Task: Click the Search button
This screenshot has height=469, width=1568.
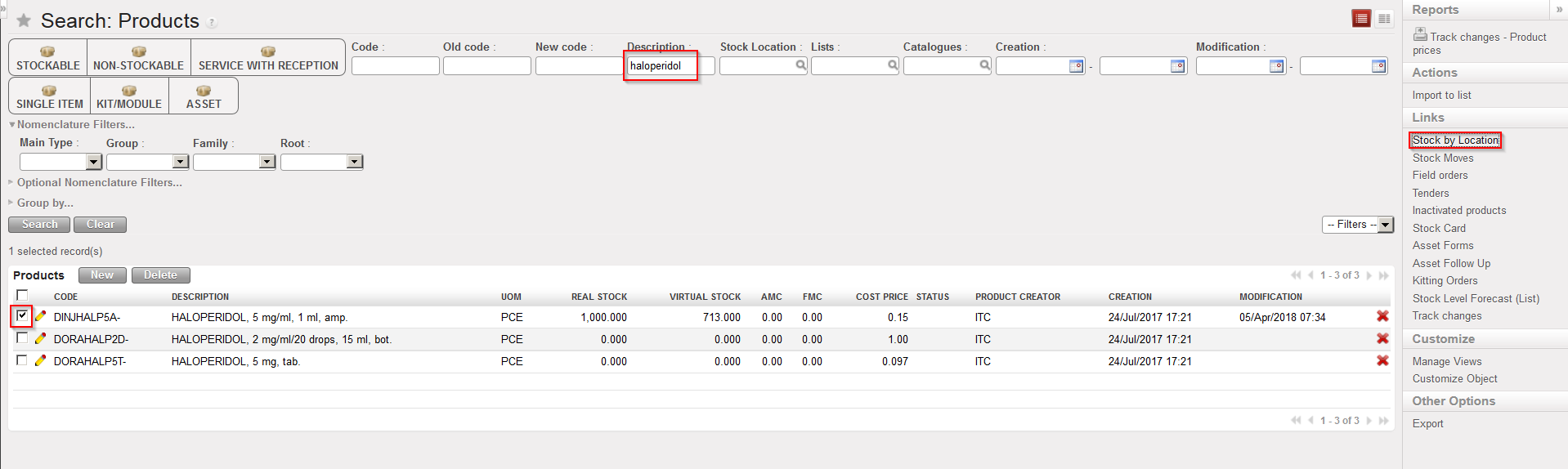Action: coord(39,225)
